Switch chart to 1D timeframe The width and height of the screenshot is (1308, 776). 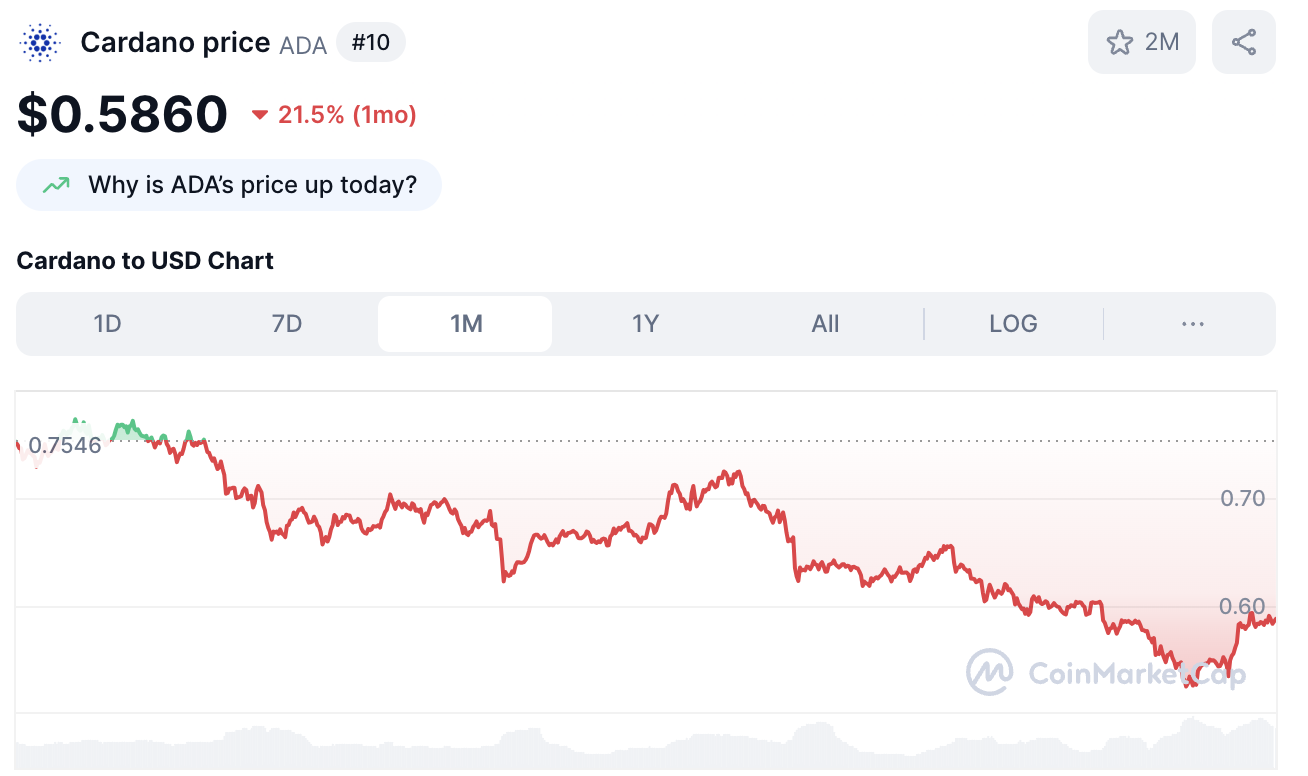click(107, 324)
